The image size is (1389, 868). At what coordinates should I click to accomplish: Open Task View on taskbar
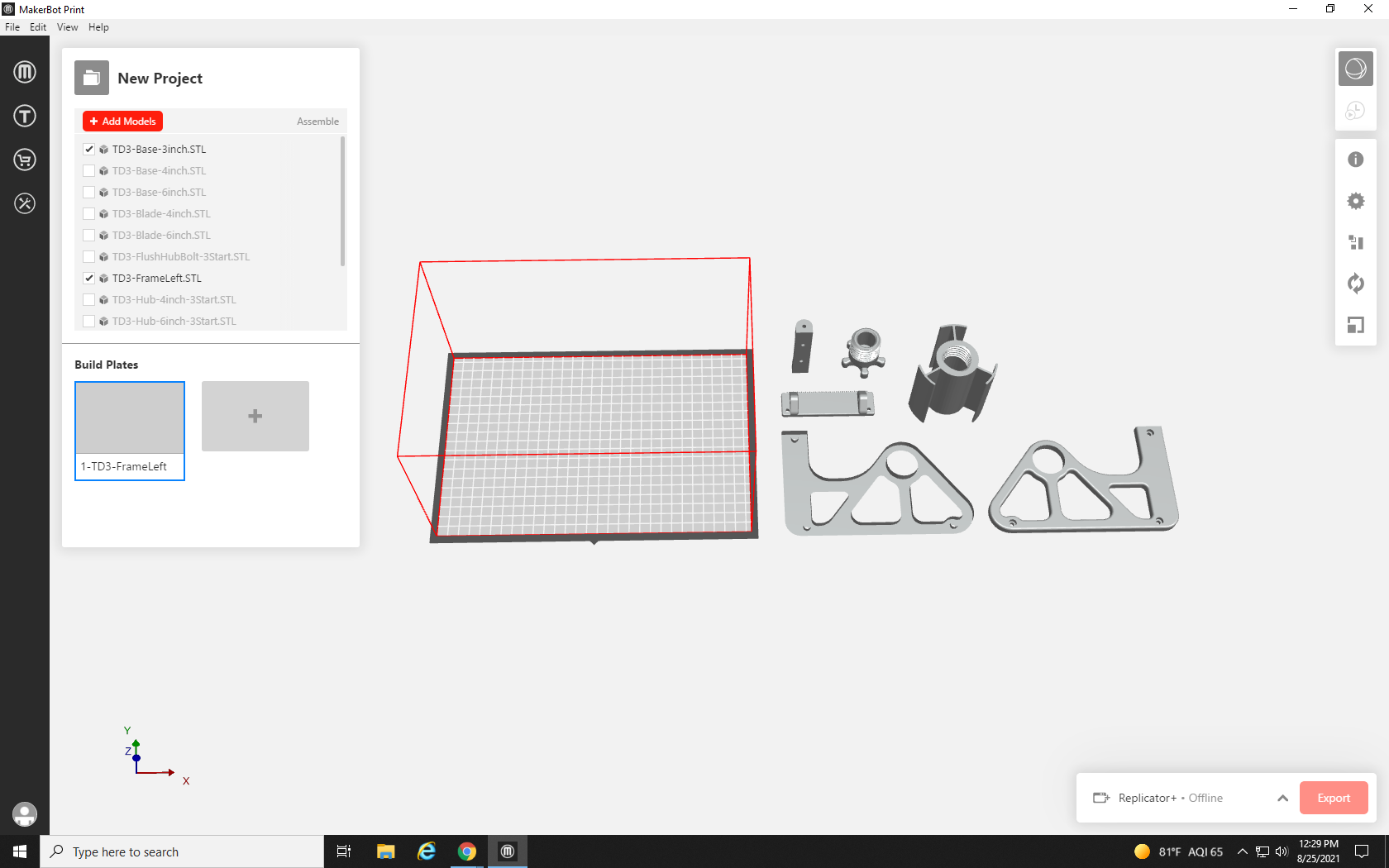[344, 851]
